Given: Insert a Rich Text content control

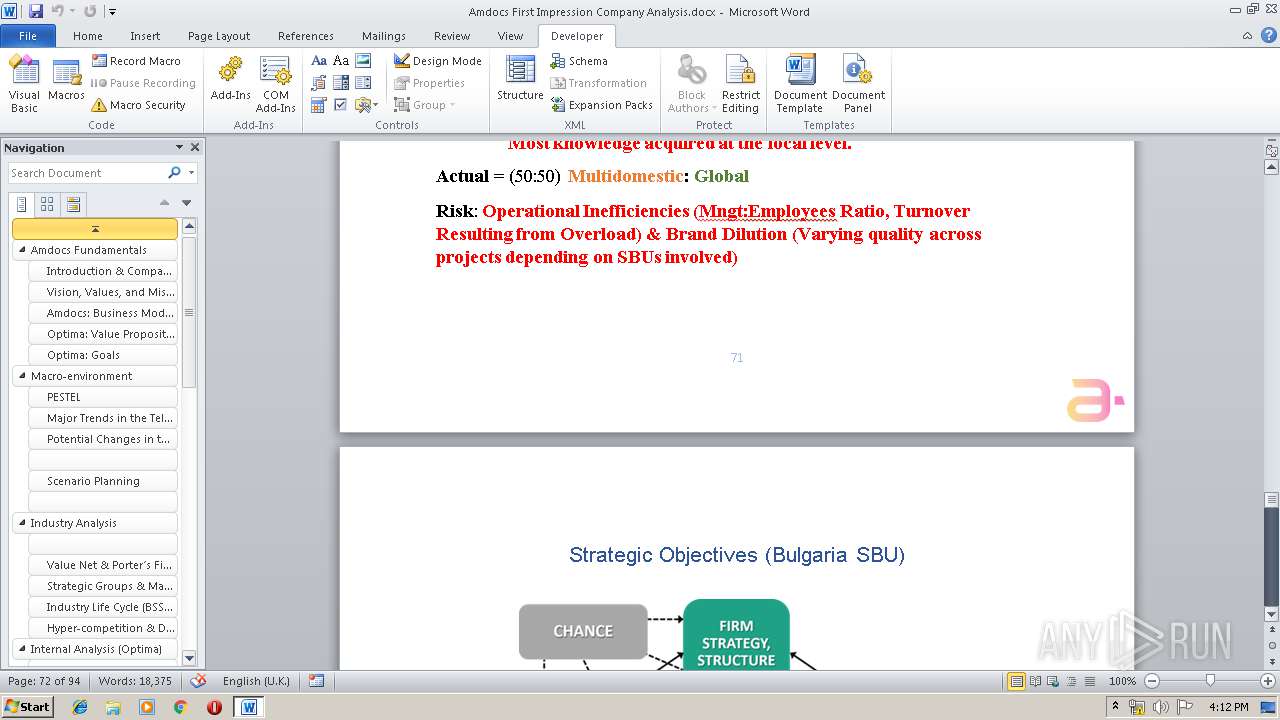Looking at the screenshot, I should click(319, 61).
